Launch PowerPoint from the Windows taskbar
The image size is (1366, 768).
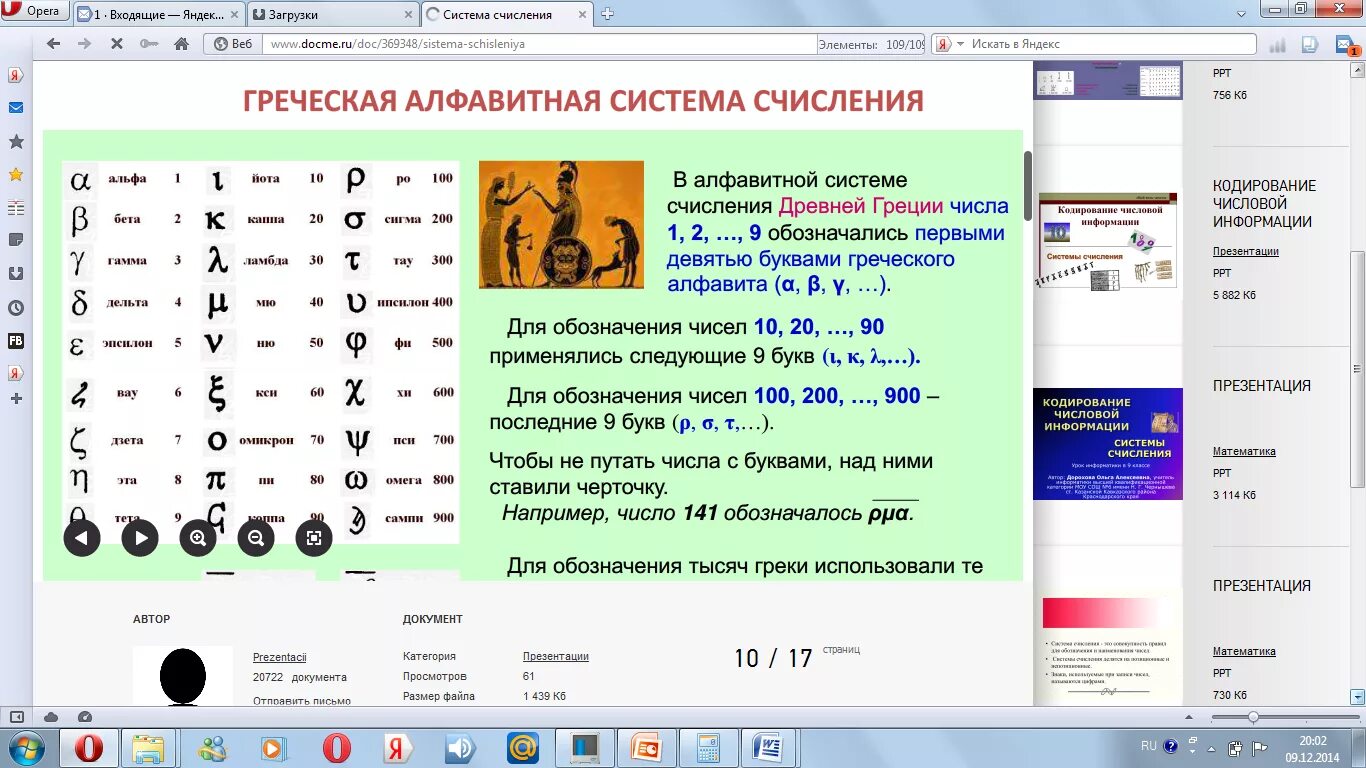coord(646,746)
